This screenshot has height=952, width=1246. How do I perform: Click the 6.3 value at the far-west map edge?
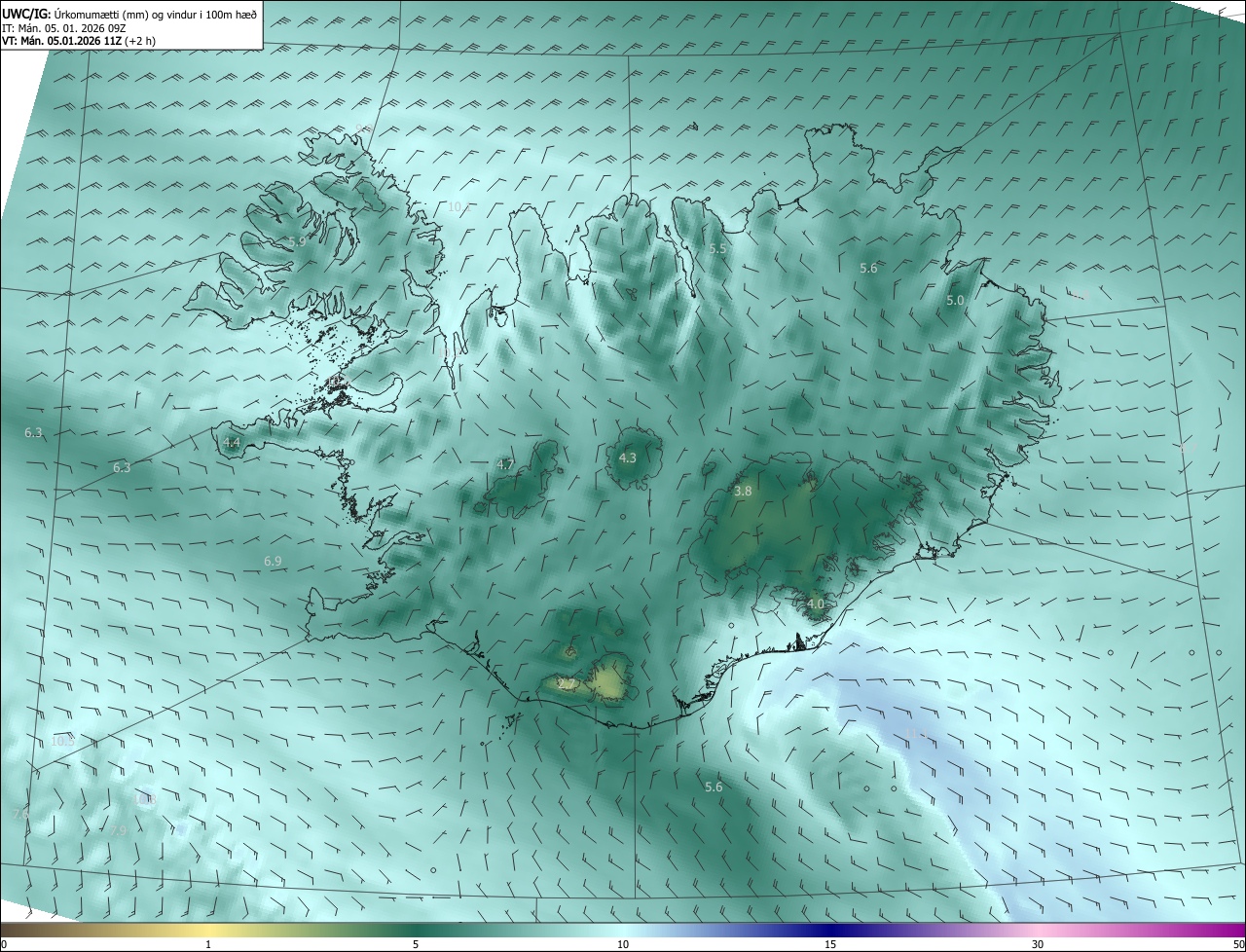click(x=33, y=432)
